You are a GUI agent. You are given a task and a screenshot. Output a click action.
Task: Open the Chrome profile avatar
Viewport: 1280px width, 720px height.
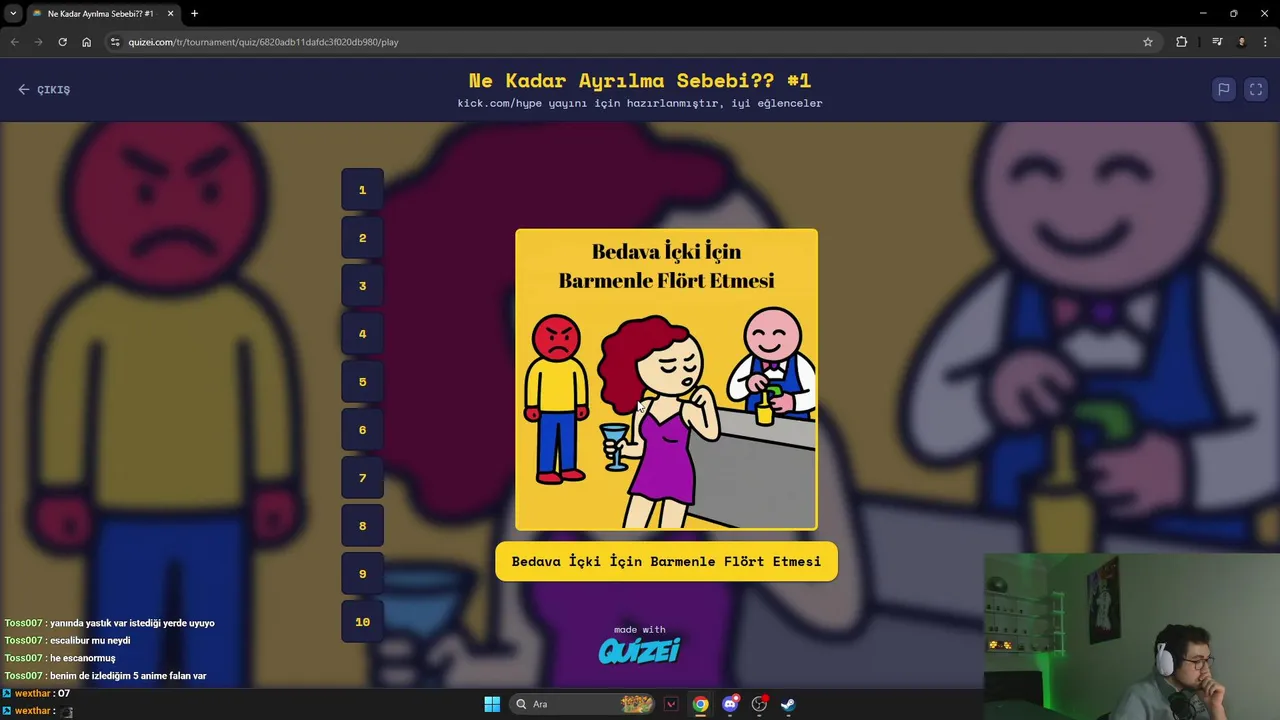click(1242, 42)
